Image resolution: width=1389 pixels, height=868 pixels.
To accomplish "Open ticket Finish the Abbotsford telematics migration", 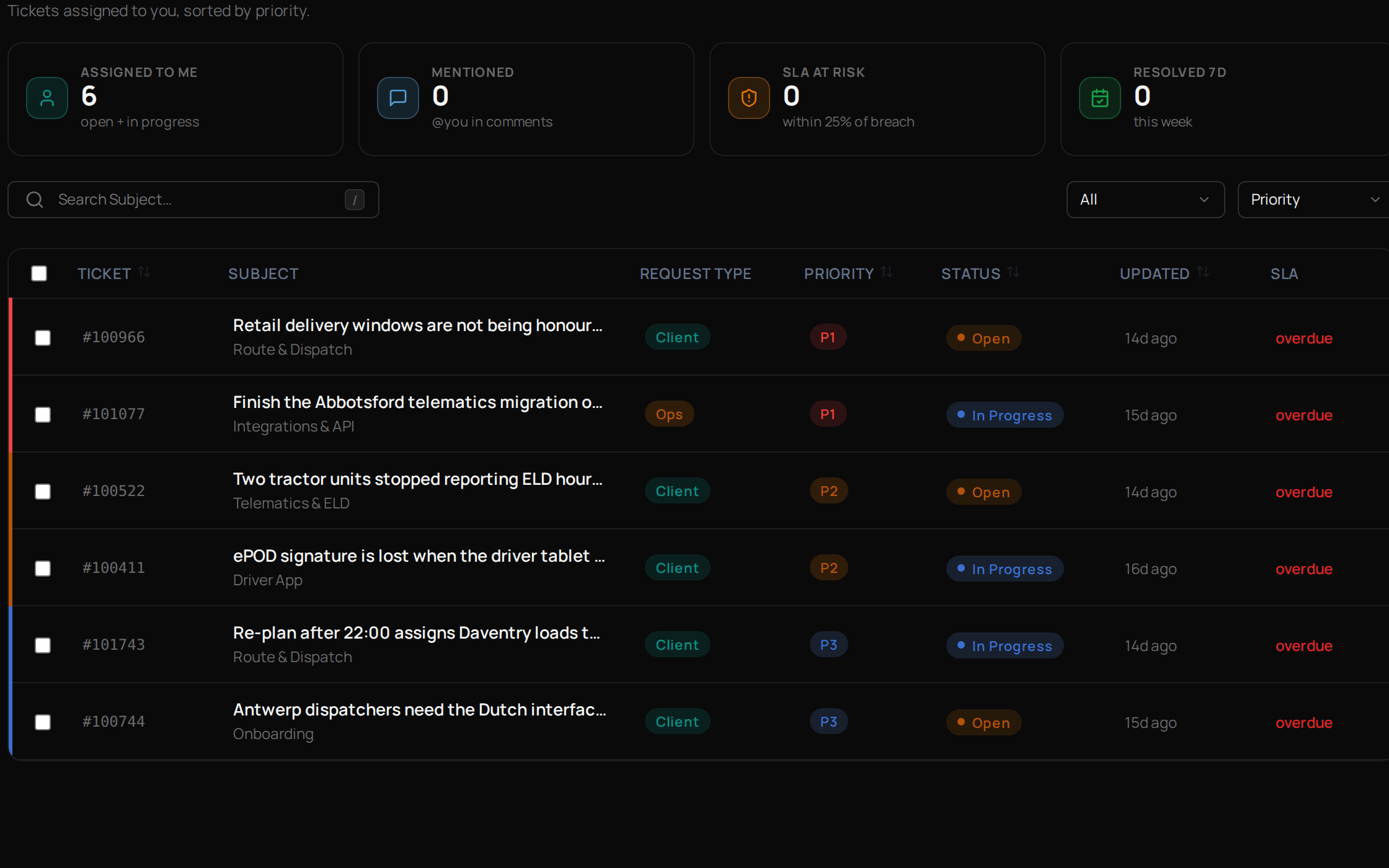I will tap(417, 402).
